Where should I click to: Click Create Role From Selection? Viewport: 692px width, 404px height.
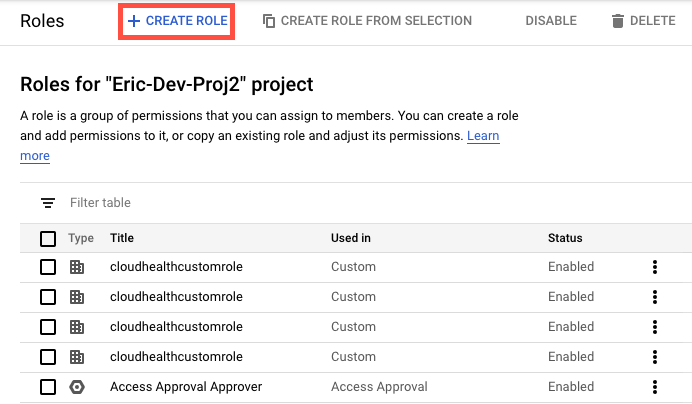point(366,20)
